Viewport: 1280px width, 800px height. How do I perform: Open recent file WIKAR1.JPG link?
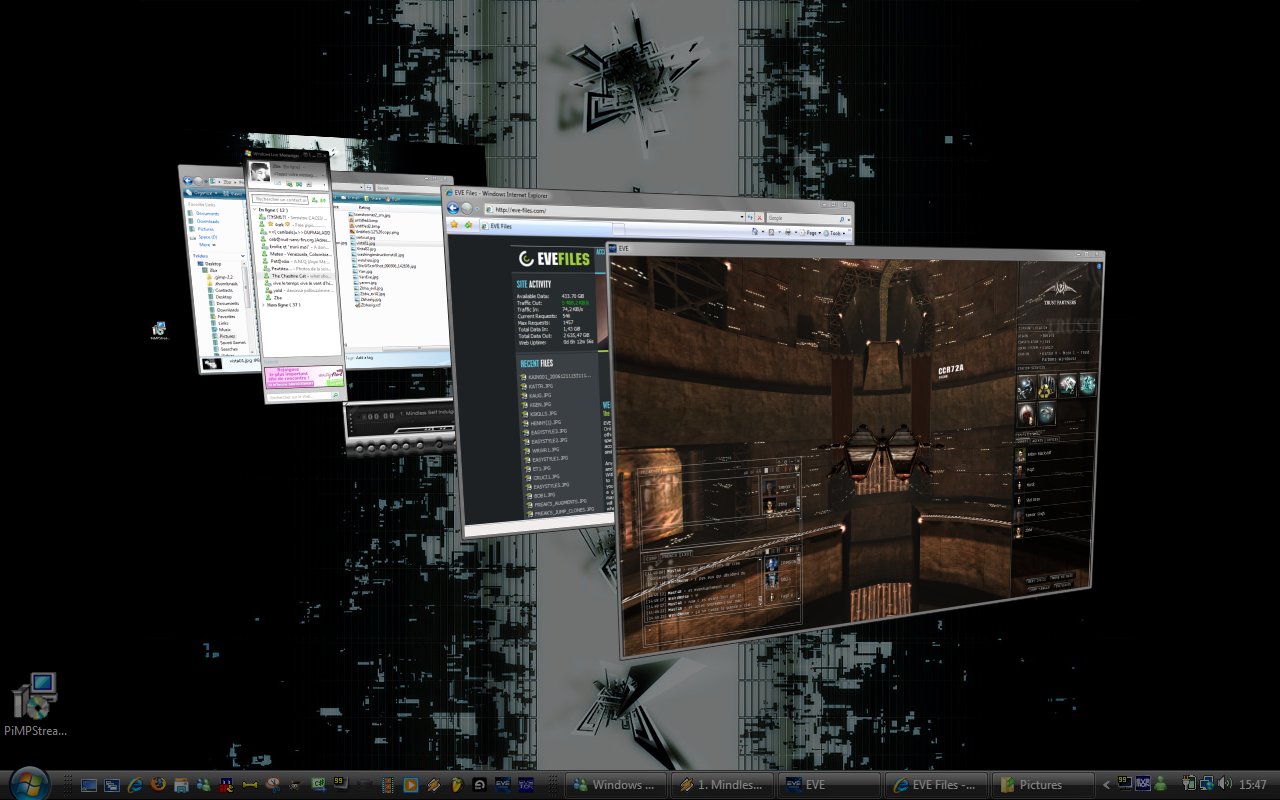[x=546, y=450]
